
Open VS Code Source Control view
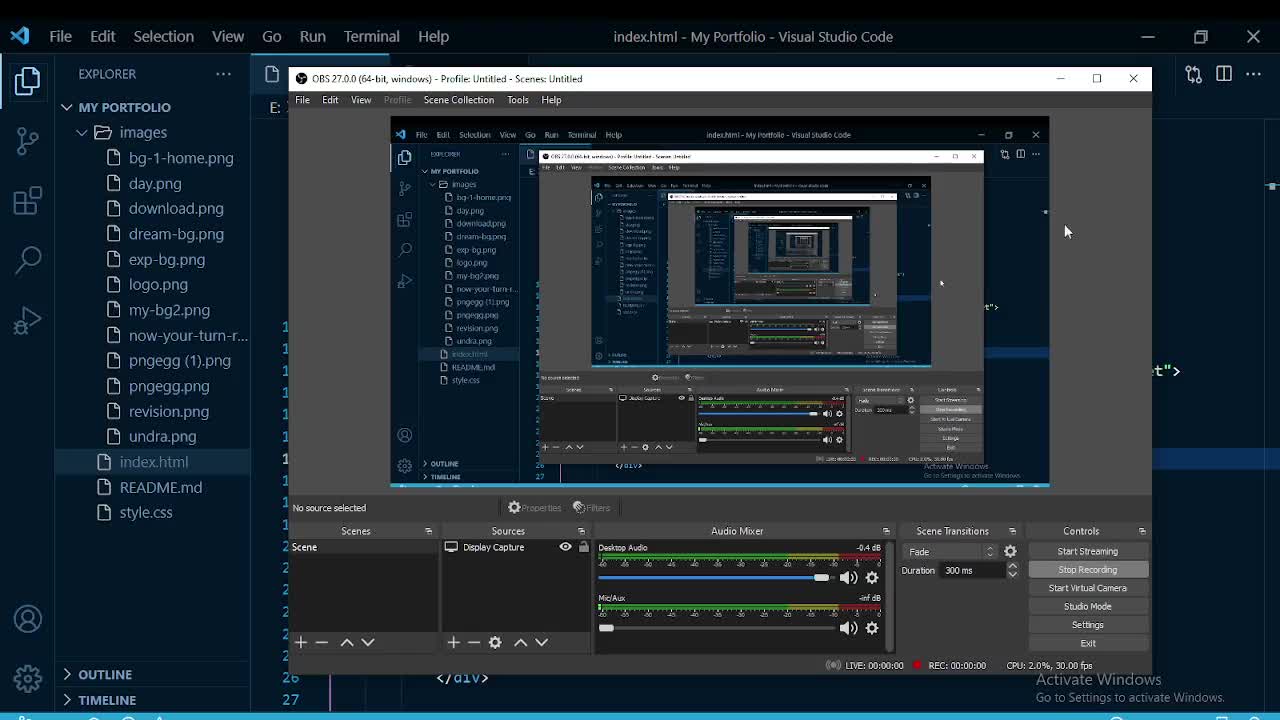[x=28, y=141]
